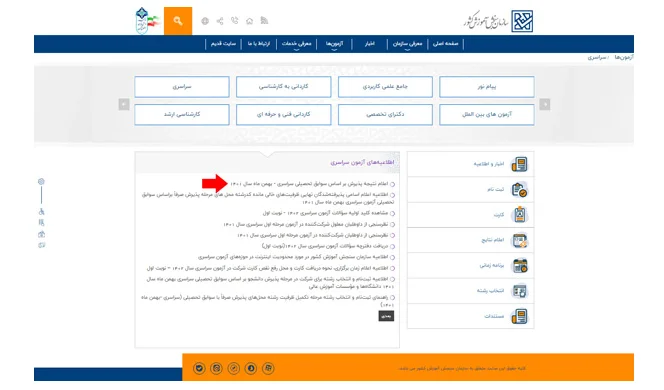Open انتخاب رشته major selection sidebar icon
The height and width of the screenshot is (390, 664).
520,291
